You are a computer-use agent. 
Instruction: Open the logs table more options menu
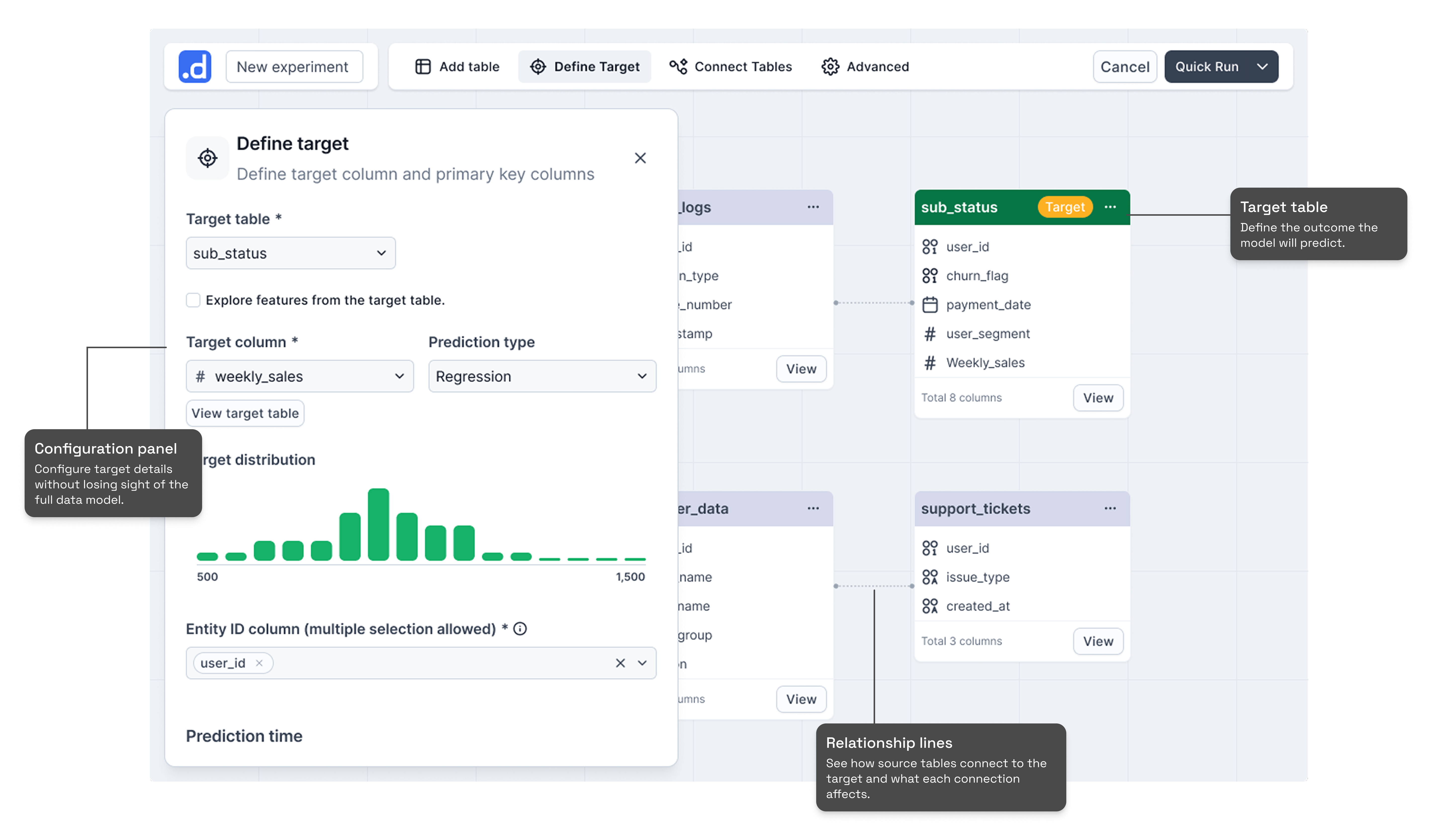pos(813,207)
